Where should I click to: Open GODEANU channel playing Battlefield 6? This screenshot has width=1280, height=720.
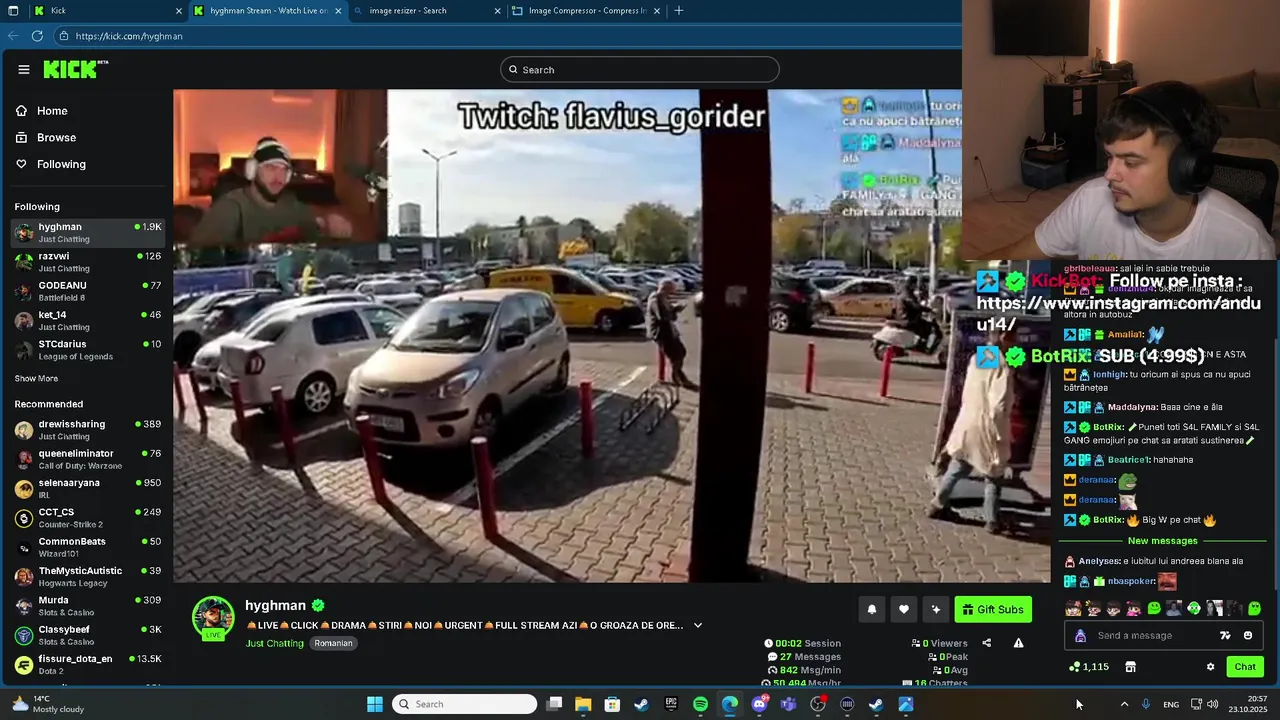[88, 291]
